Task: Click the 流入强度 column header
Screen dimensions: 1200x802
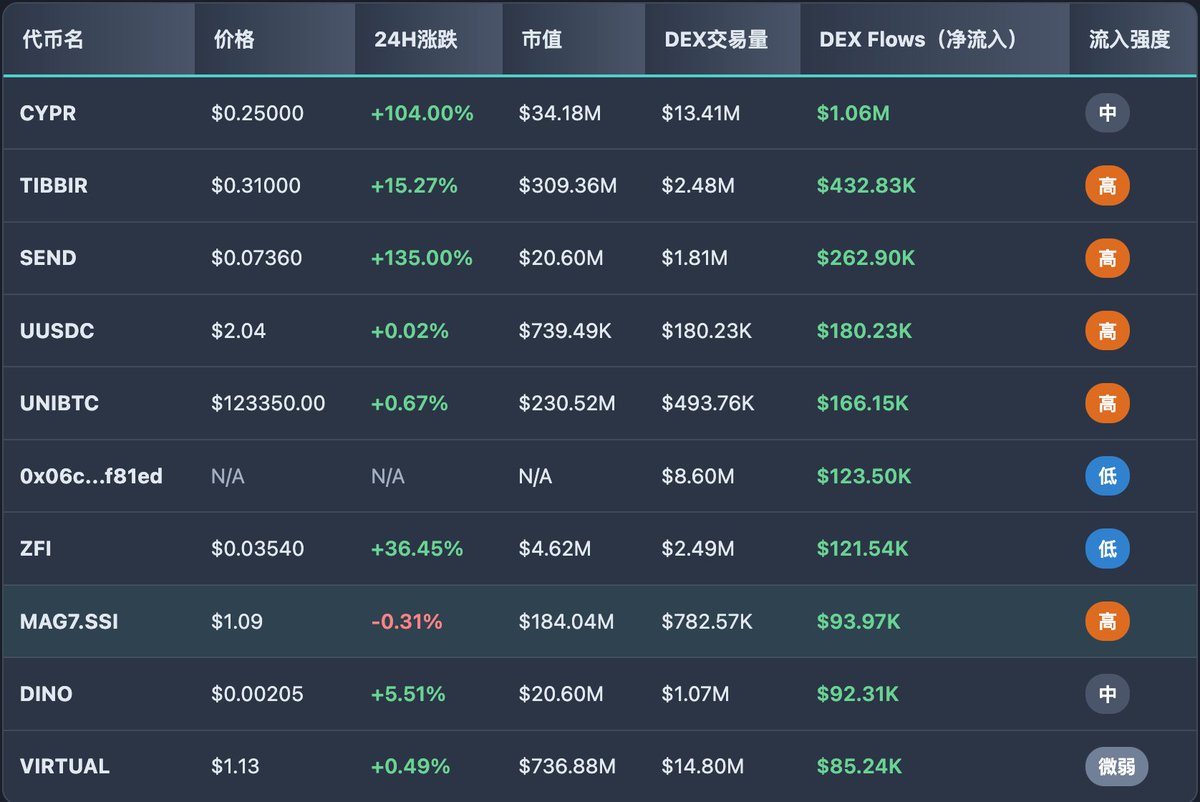Action: point(1129,40)
